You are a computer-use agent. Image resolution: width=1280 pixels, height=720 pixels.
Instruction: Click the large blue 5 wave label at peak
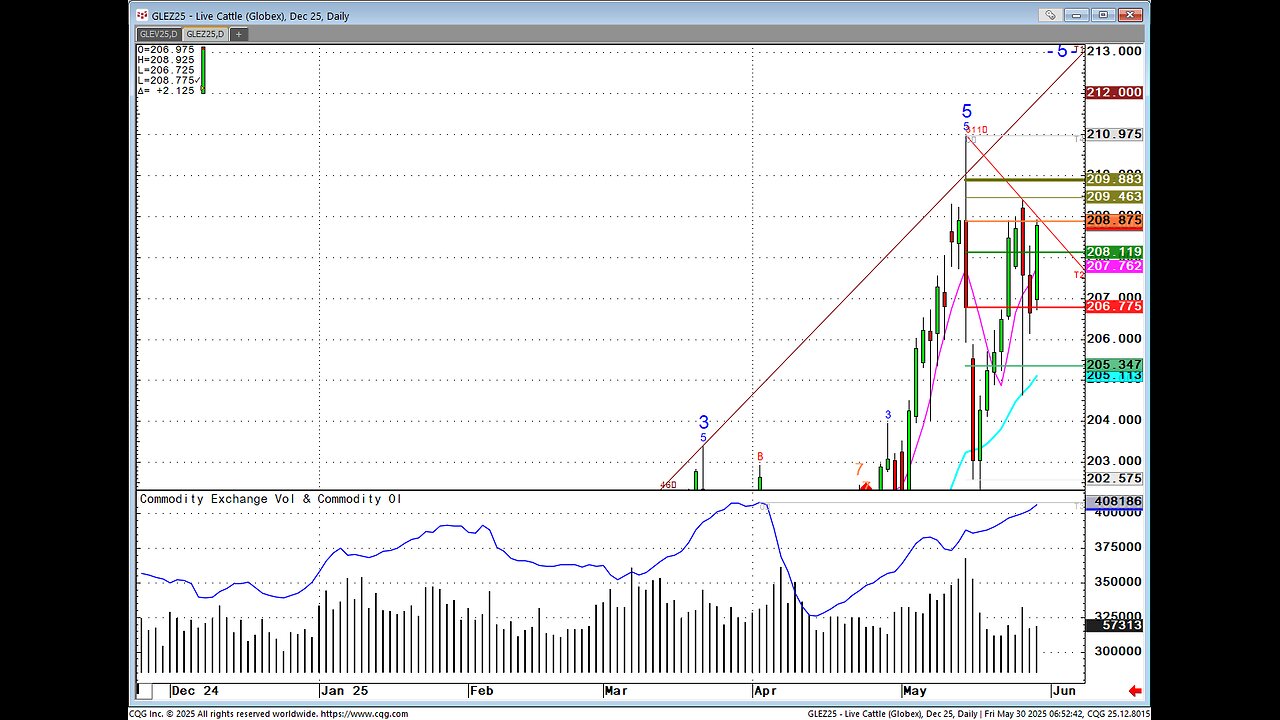pos(967,112)
